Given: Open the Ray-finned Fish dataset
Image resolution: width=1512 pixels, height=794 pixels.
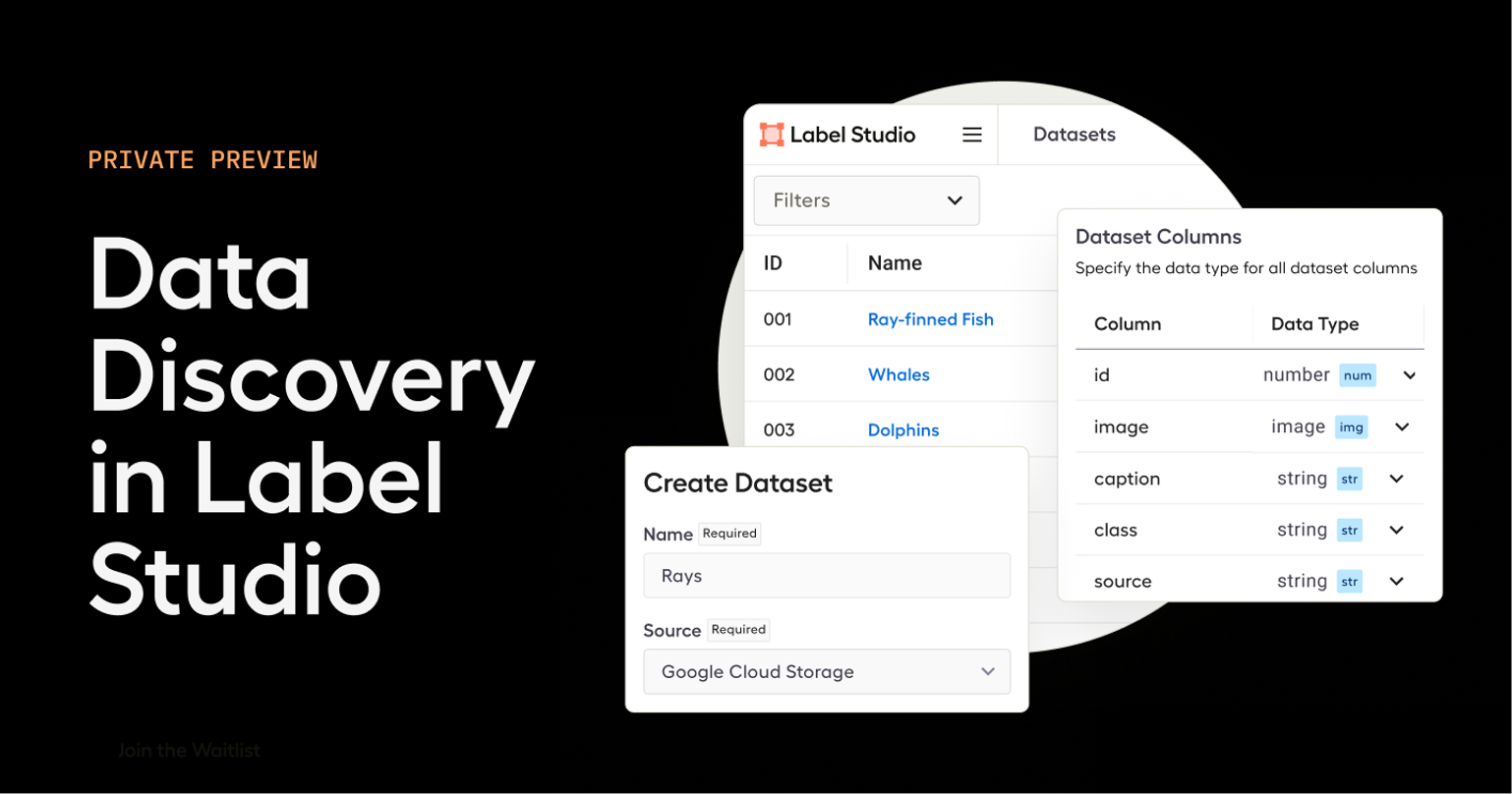Looking at the screenshot, I should point(930,319).
